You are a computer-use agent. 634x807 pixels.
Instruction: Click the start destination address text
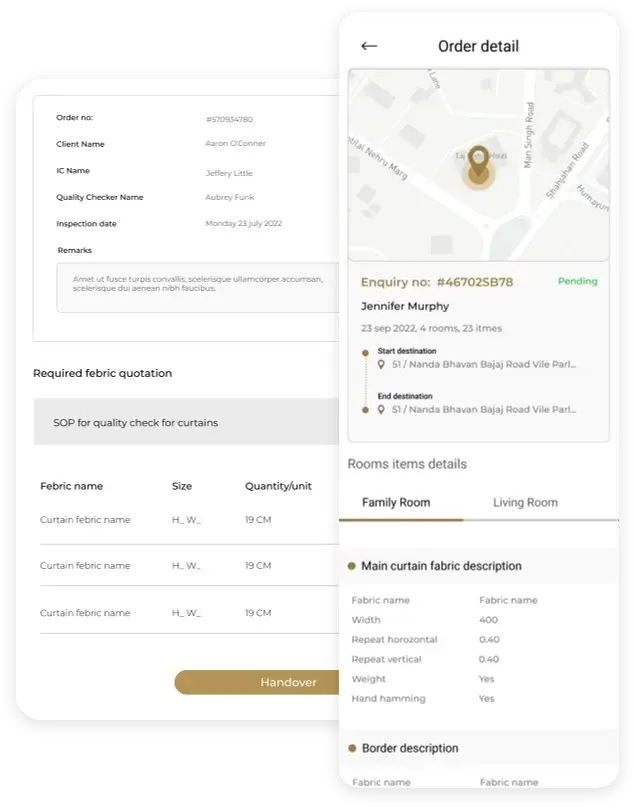(x=484, y=364)
